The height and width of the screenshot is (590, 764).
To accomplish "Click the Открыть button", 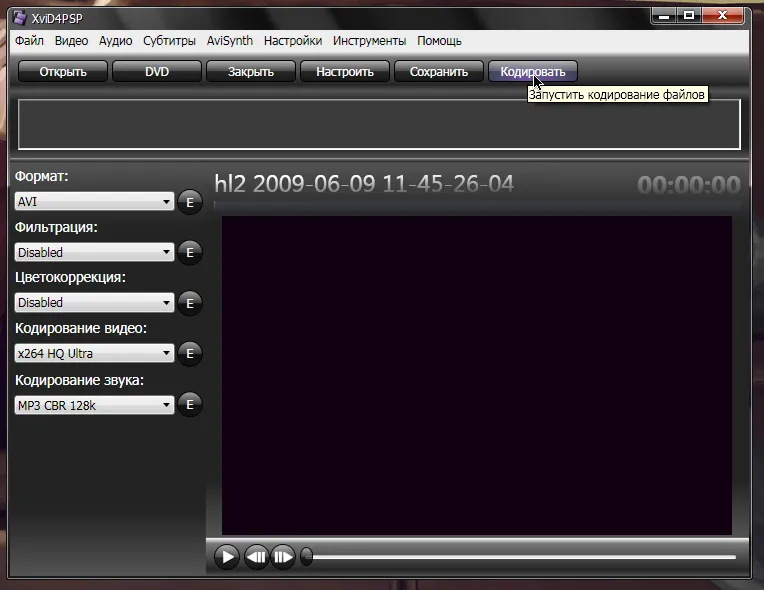I will (x=63, y=71).
